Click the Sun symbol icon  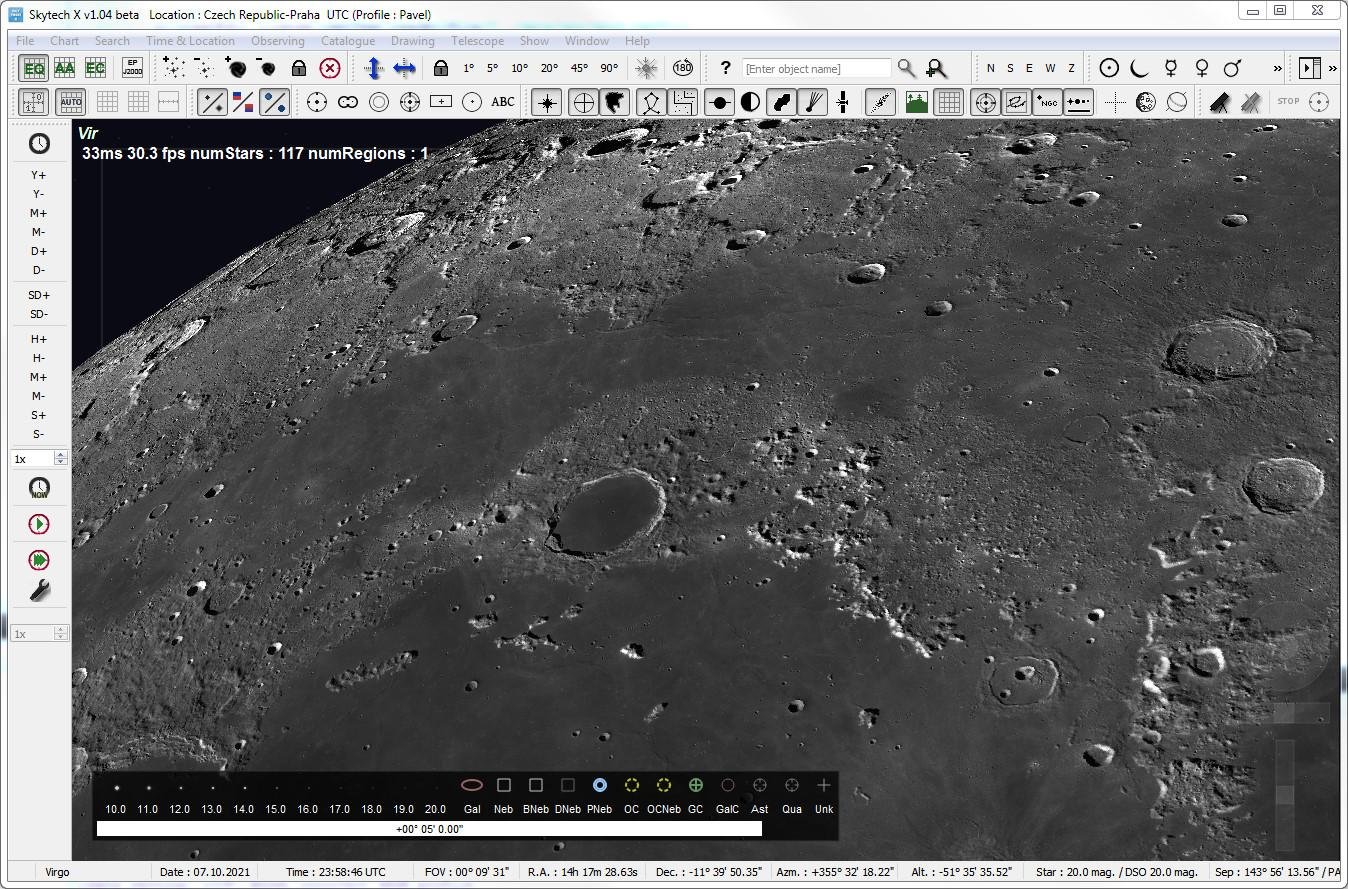1109,68
